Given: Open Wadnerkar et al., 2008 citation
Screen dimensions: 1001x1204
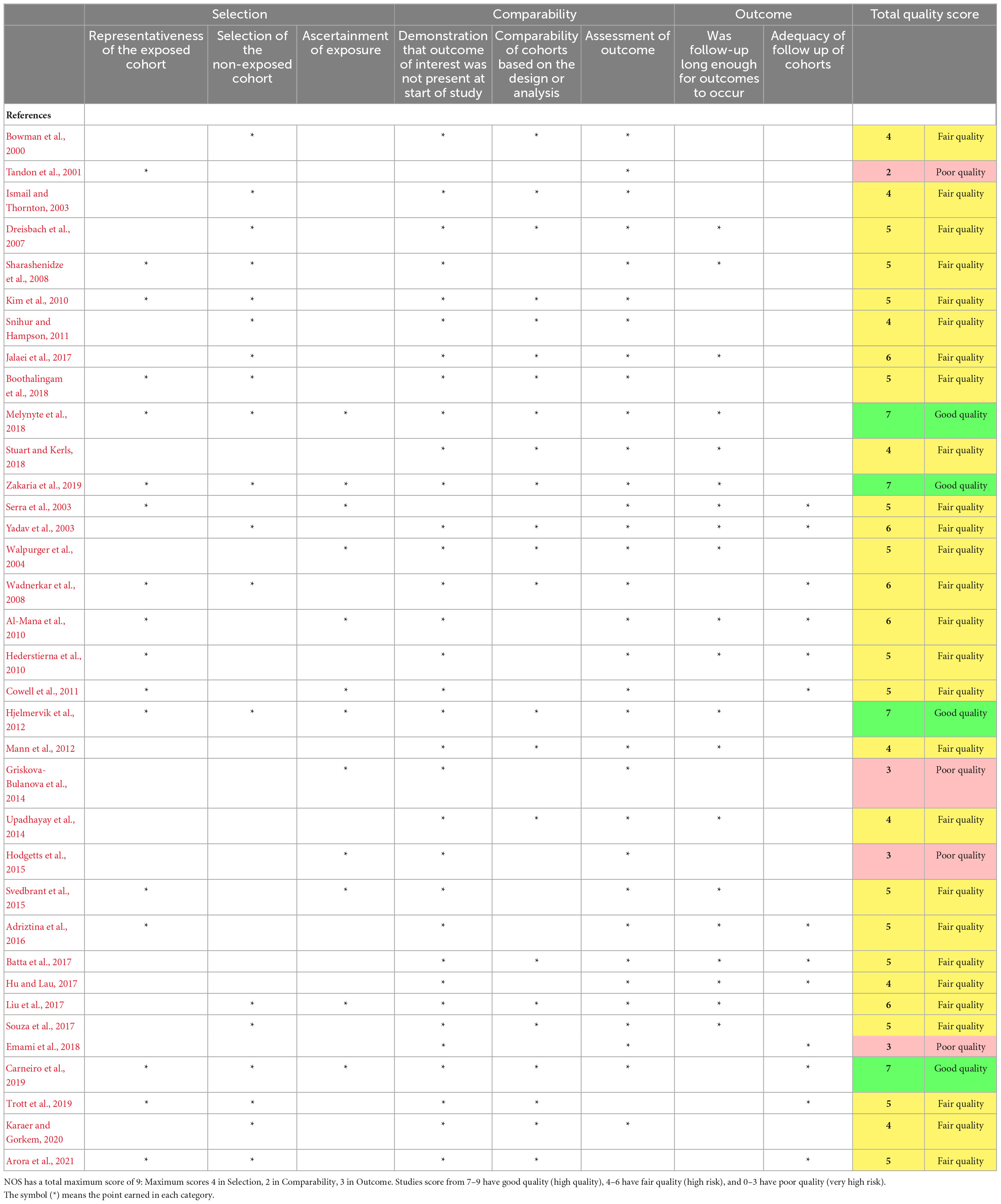Looking at the screenshot, I should pos(41,592).
